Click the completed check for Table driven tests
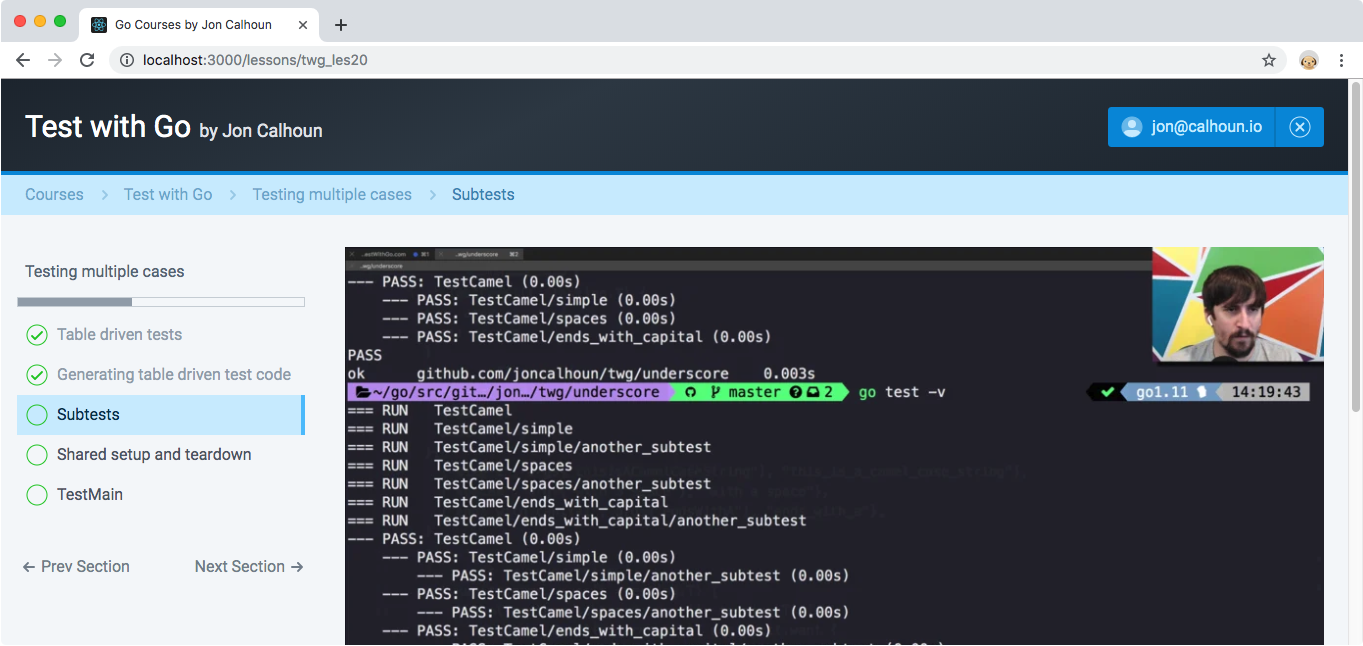Viewport: 1363px width, 646px height. pos(37,335)
